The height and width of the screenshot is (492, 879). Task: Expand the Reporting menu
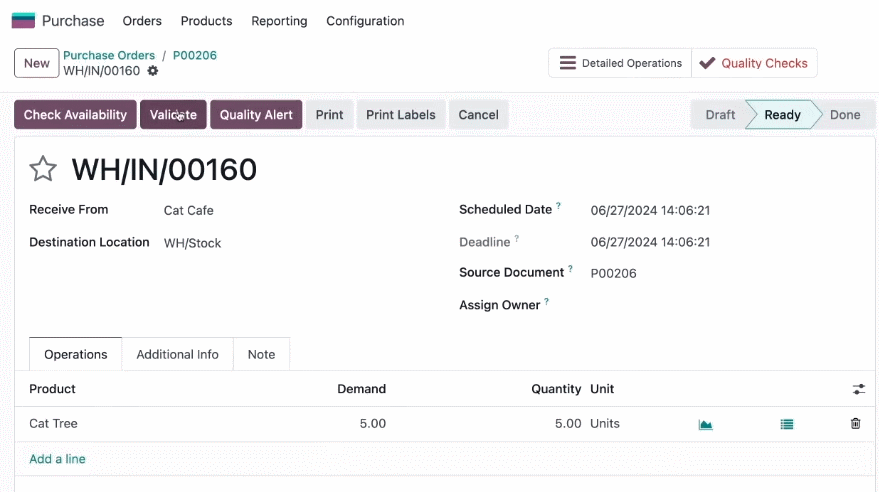279,21
